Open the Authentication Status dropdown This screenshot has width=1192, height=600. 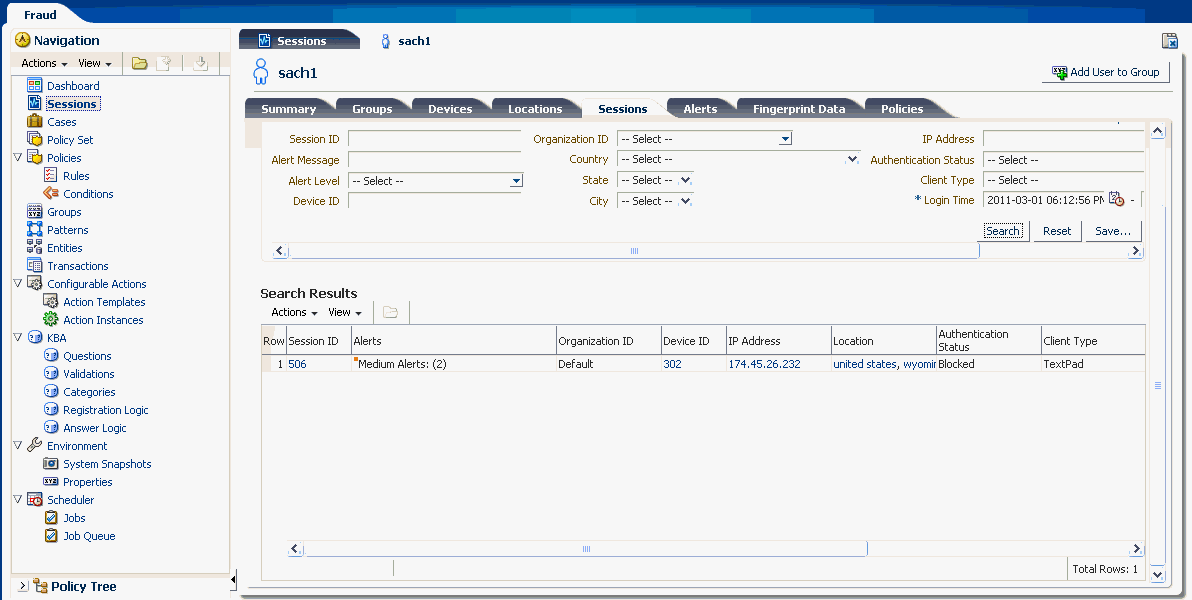click(1063, 160)
